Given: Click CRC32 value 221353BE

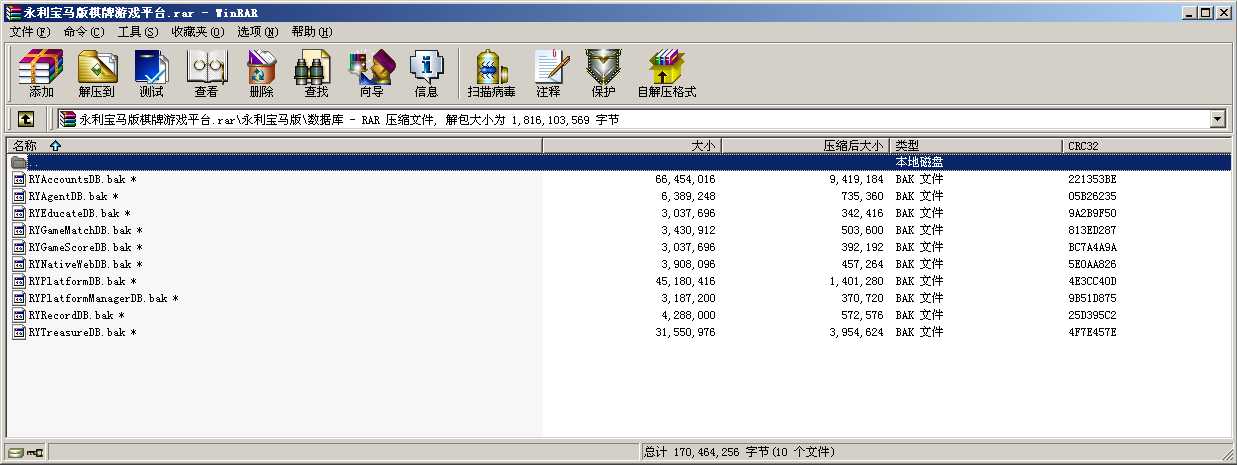Looking at the screenshot, I should [x=1092, y=179].
